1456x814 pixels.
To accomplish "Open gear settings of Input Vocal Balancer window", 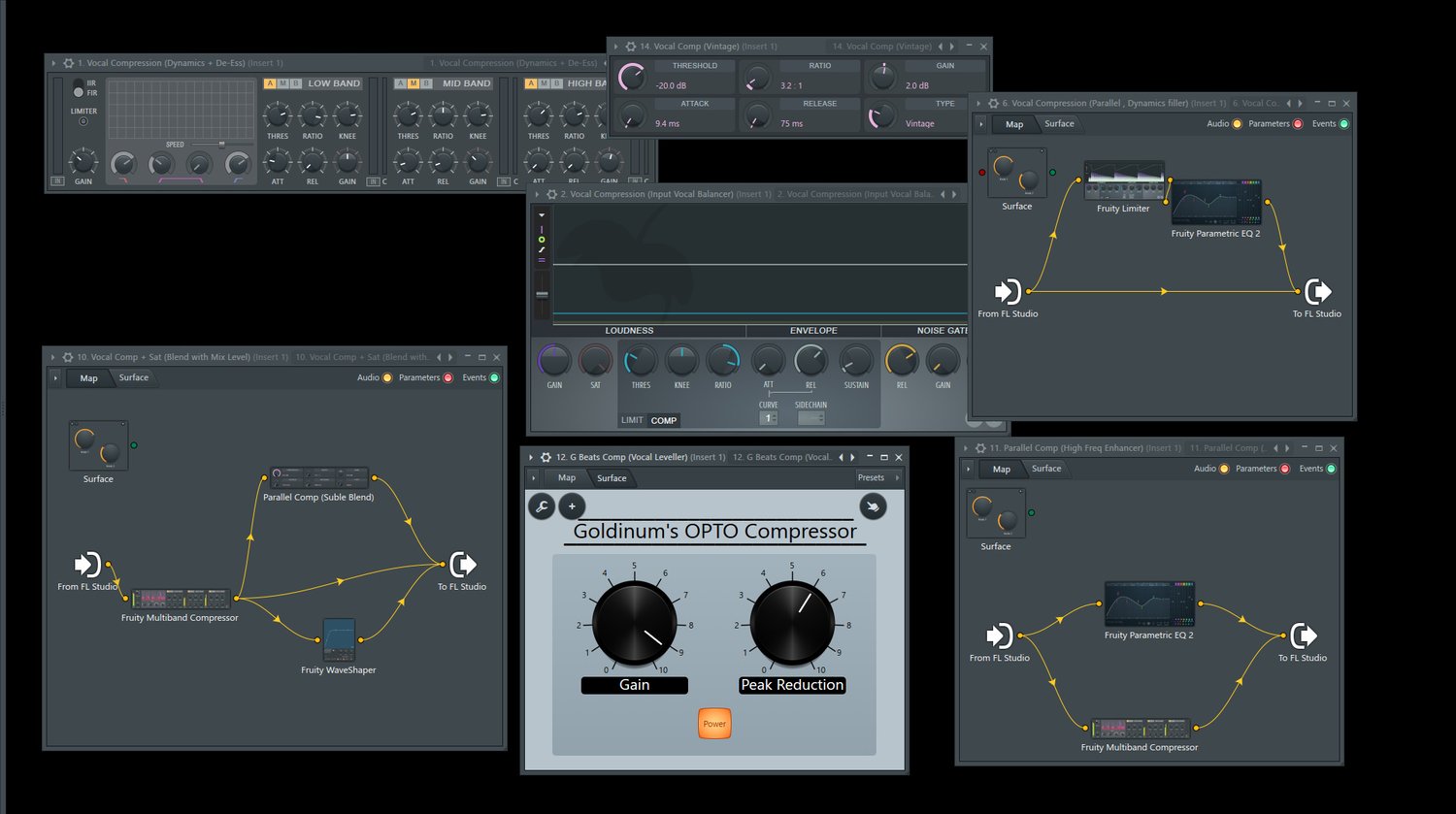I will 550,194.
